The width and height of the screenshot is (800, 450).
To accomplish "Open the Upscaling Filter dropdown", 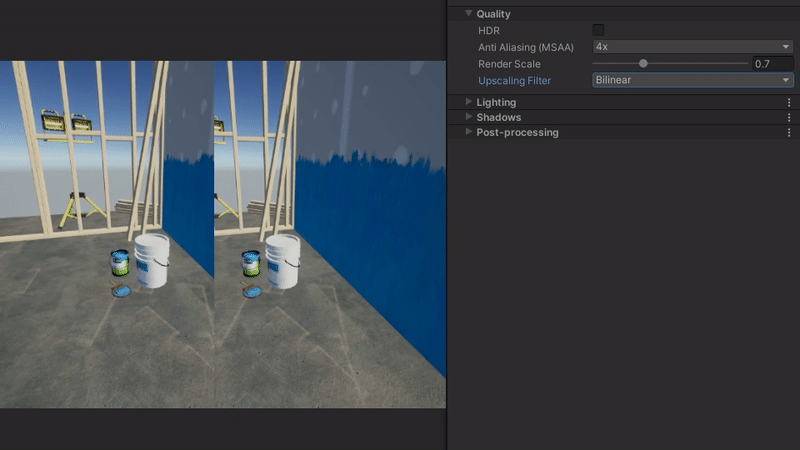I will tap(692, 80).
